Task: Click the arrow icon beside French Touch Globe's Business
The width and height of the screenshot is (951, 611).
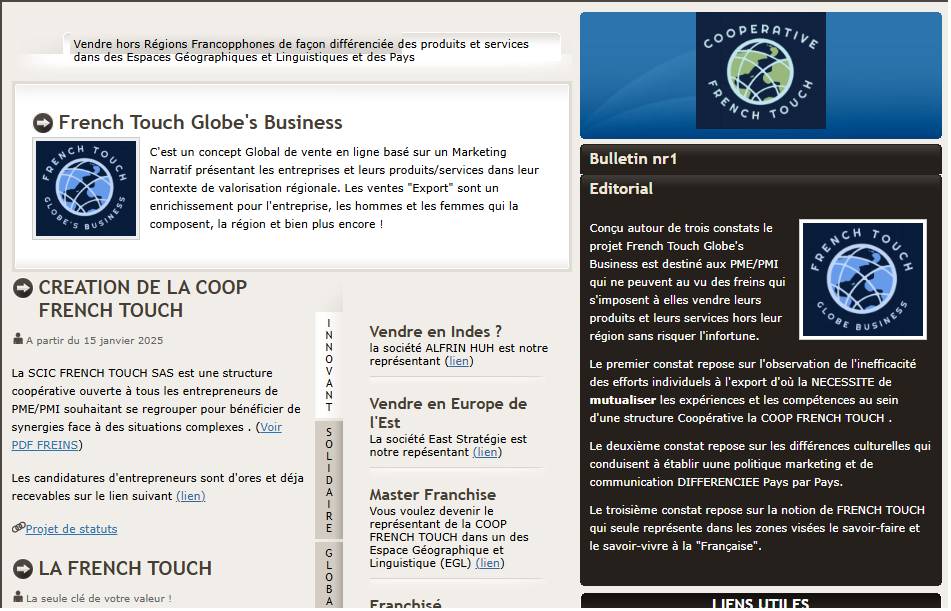Action: coord(42,123)
